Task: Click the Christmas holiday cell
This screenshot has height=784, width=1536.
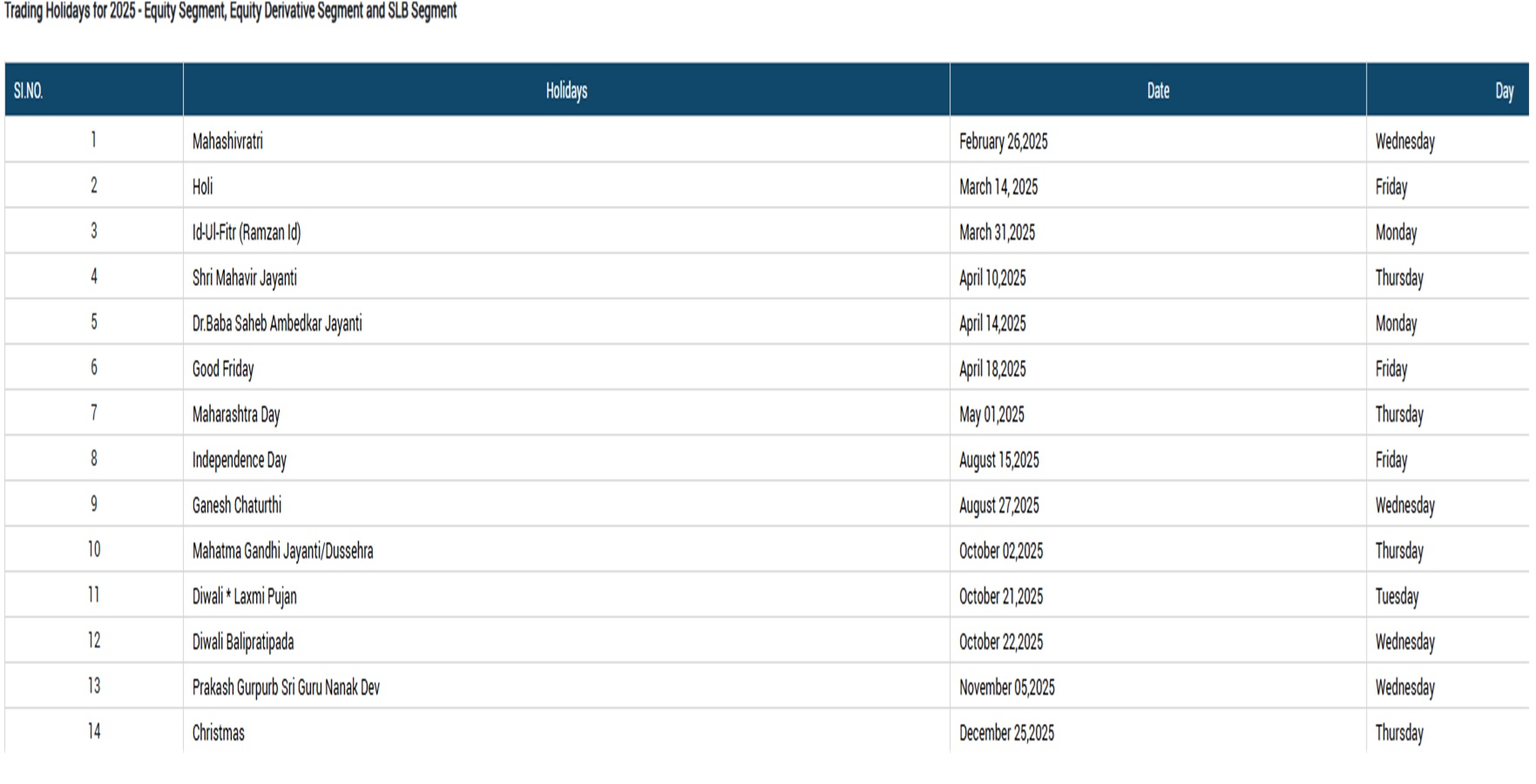Action: [x=219, y=733]
